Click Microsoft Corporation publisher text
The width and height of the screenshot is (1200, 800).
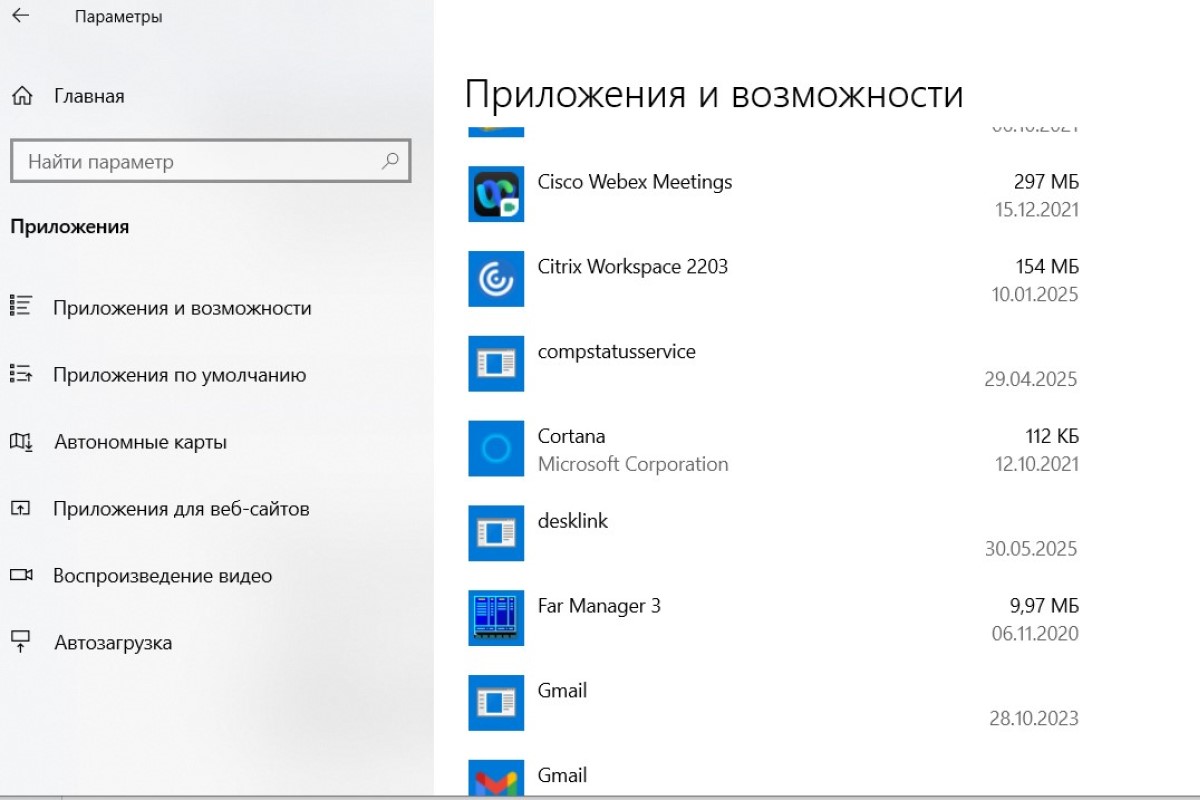point(633,464)
